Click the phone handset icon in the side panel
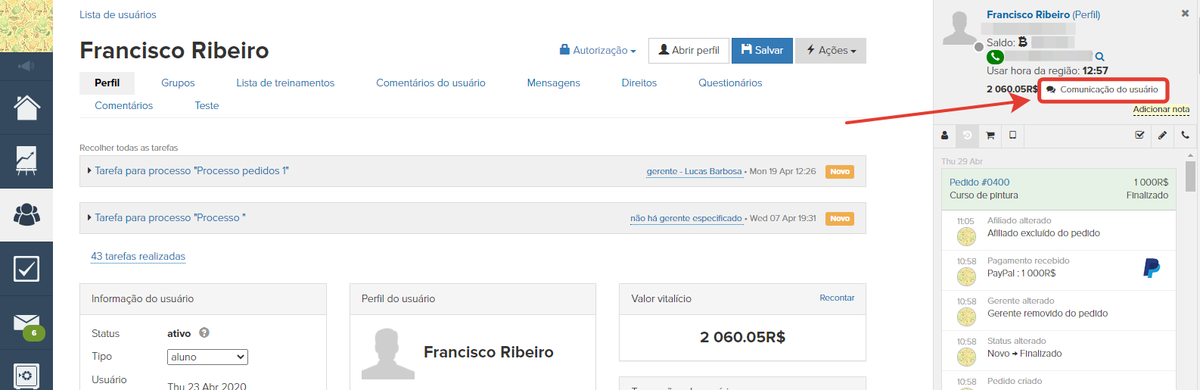 pyautogui.click(x=1185, y=135)
